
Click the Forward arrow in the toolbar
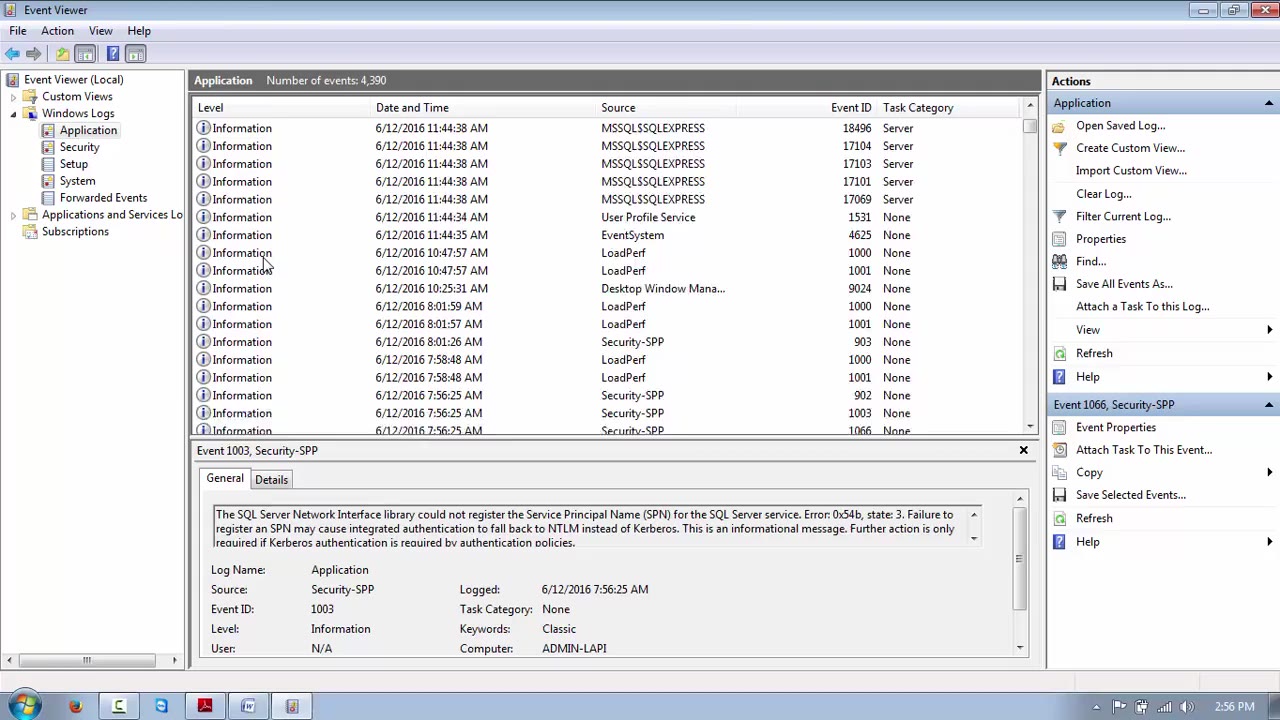click(x=33, y=54)
